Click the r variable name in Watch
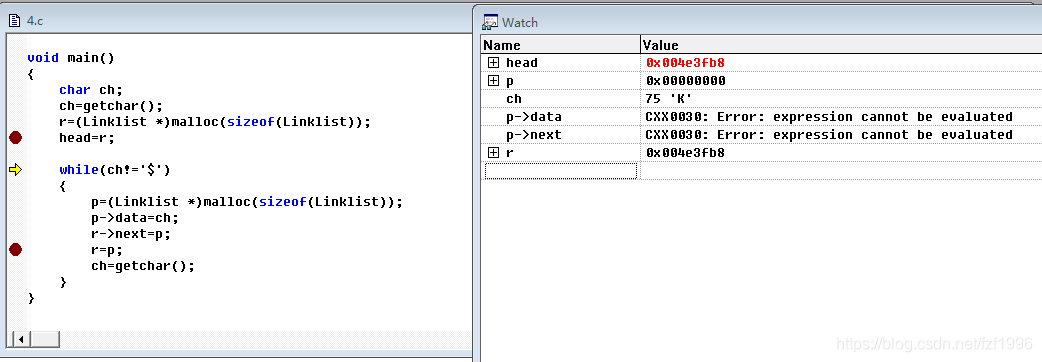1042x362 pixels. (x=510, y=153)
